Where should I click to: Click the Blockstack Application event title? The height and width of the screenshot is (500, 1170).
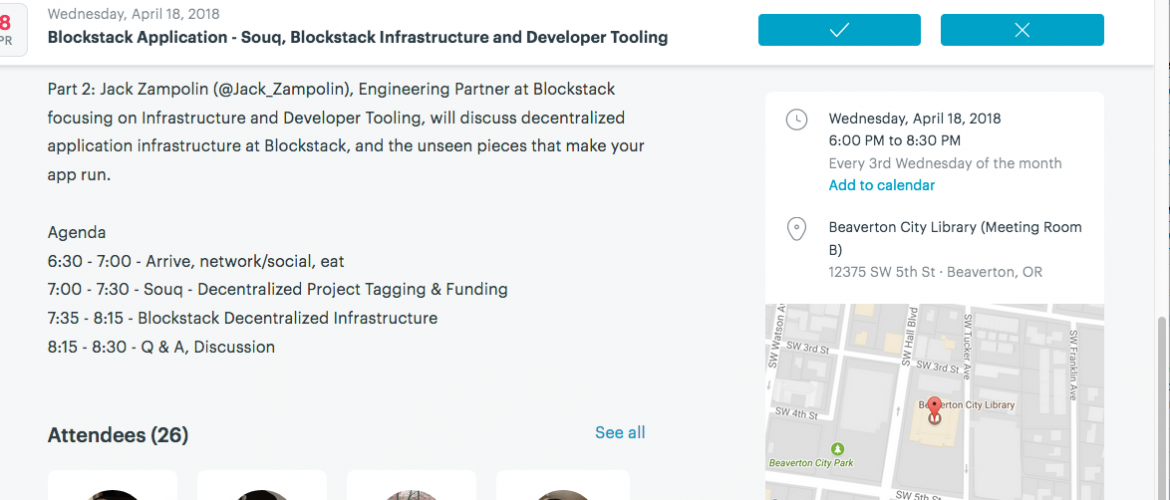pyautogui.click(x=357, y=38)
